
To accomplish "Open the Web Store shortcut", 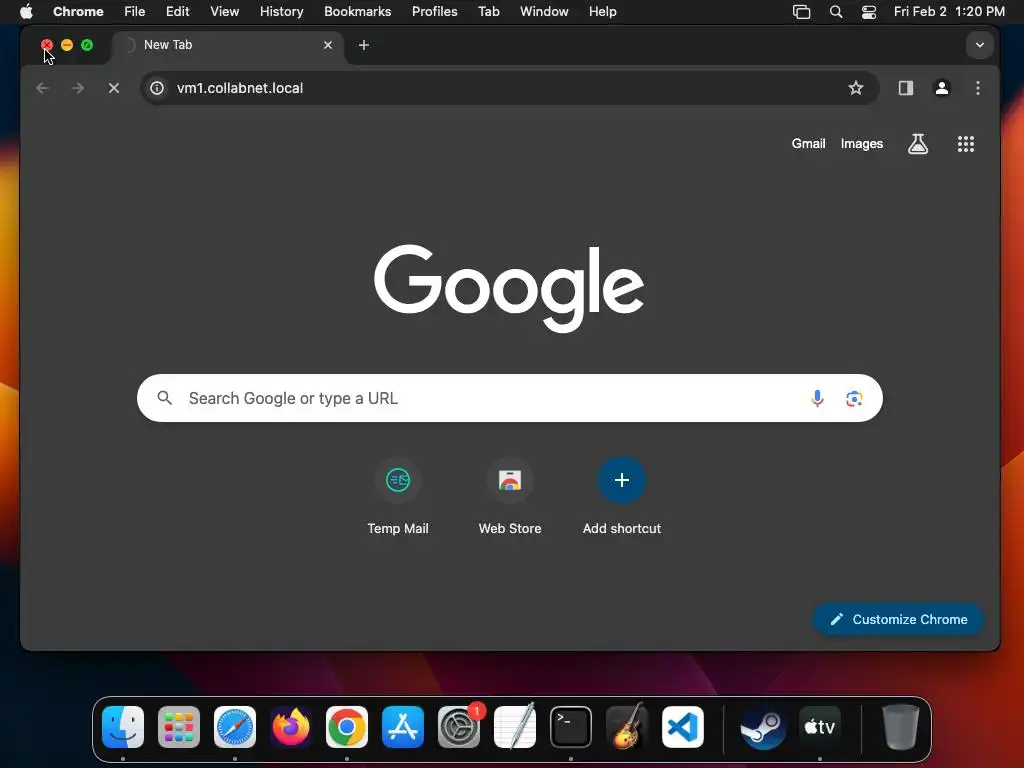I will pyautogui.click(x=510, y=497).
